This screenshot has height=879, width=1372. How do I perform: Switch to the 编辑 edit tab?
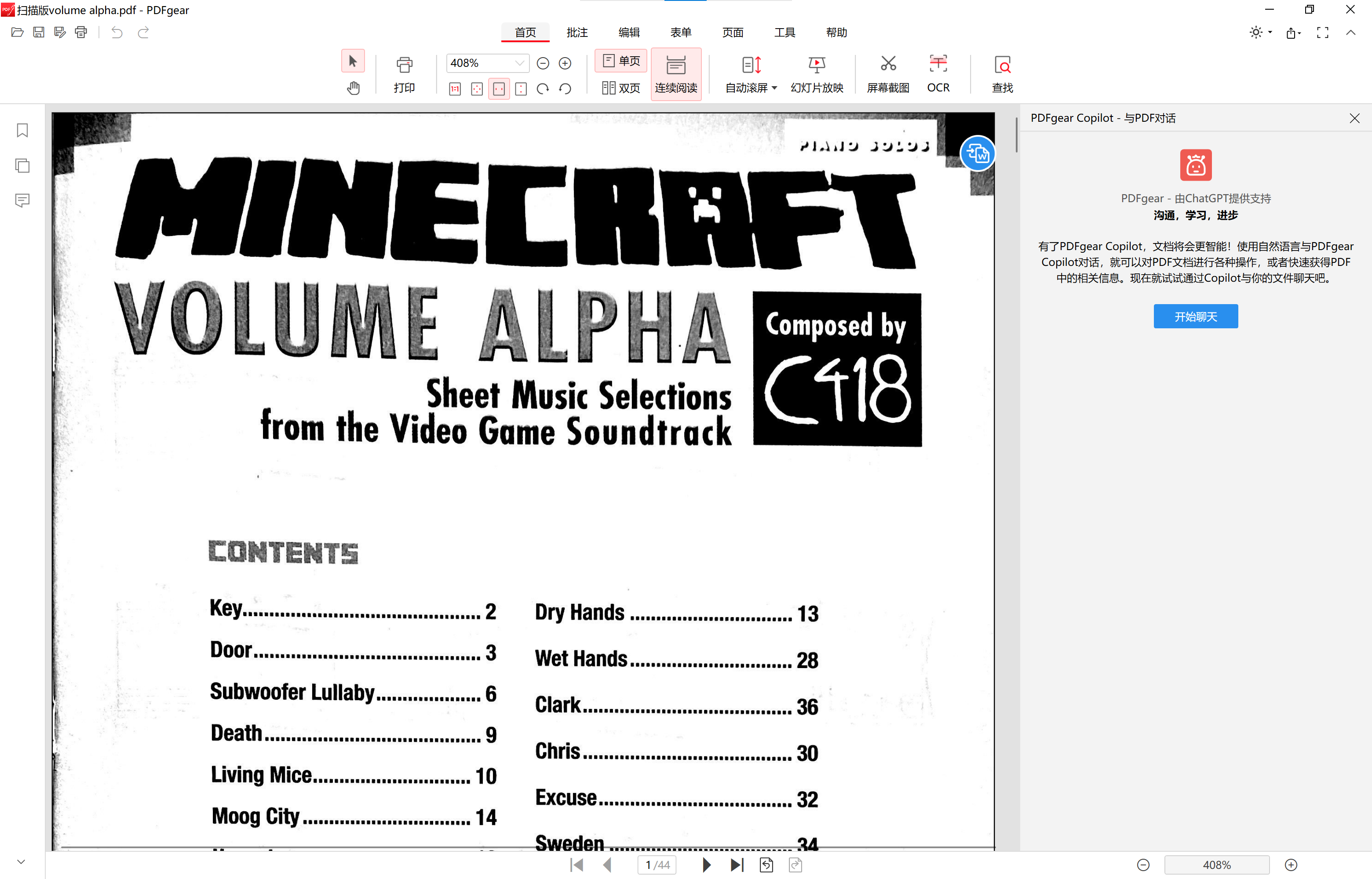coord(629,33)
